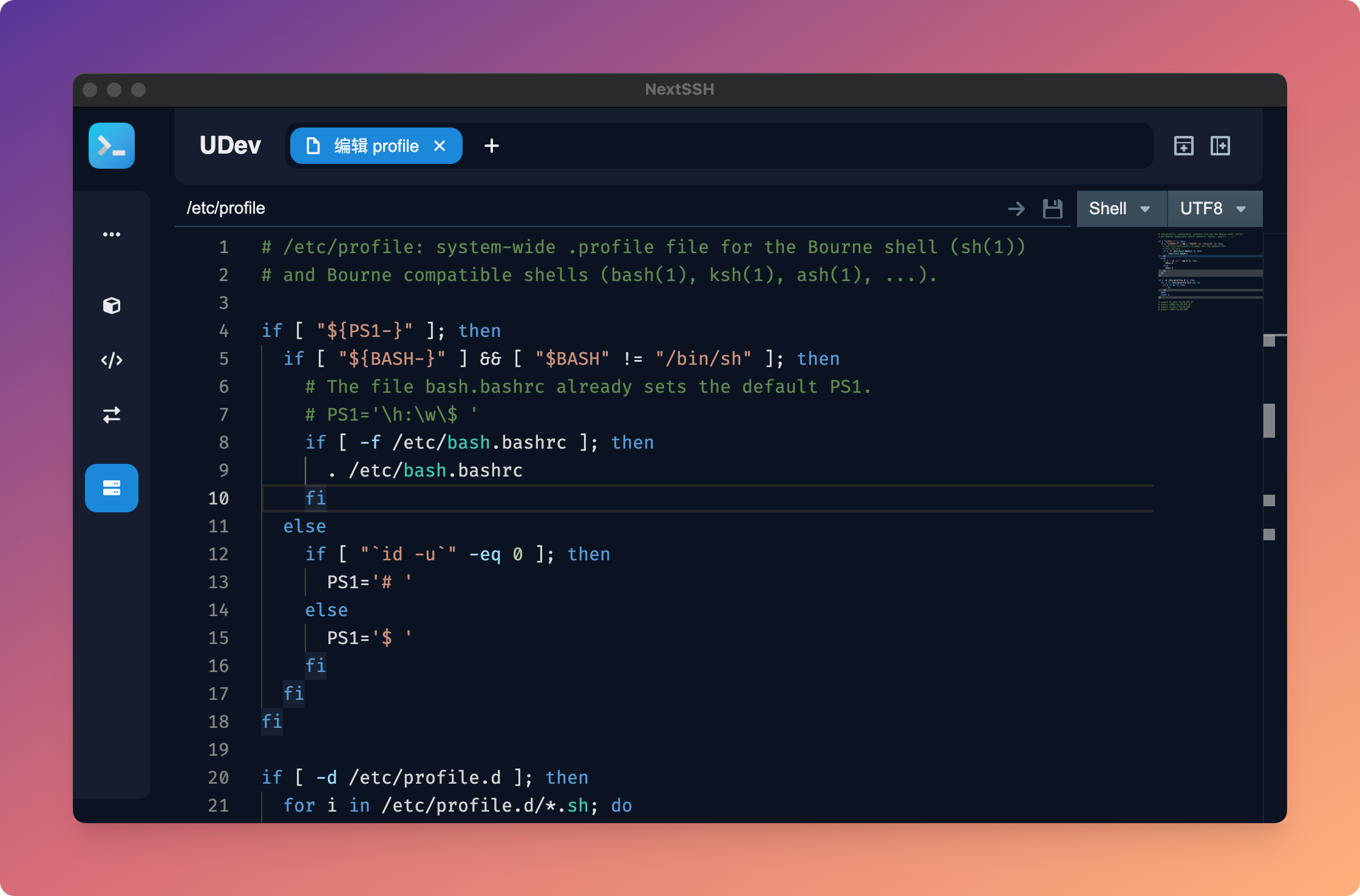This screenshot has height=896, width=1360.
Task: Select the highlighted server icon in sidebar
Action: point(112,488)
